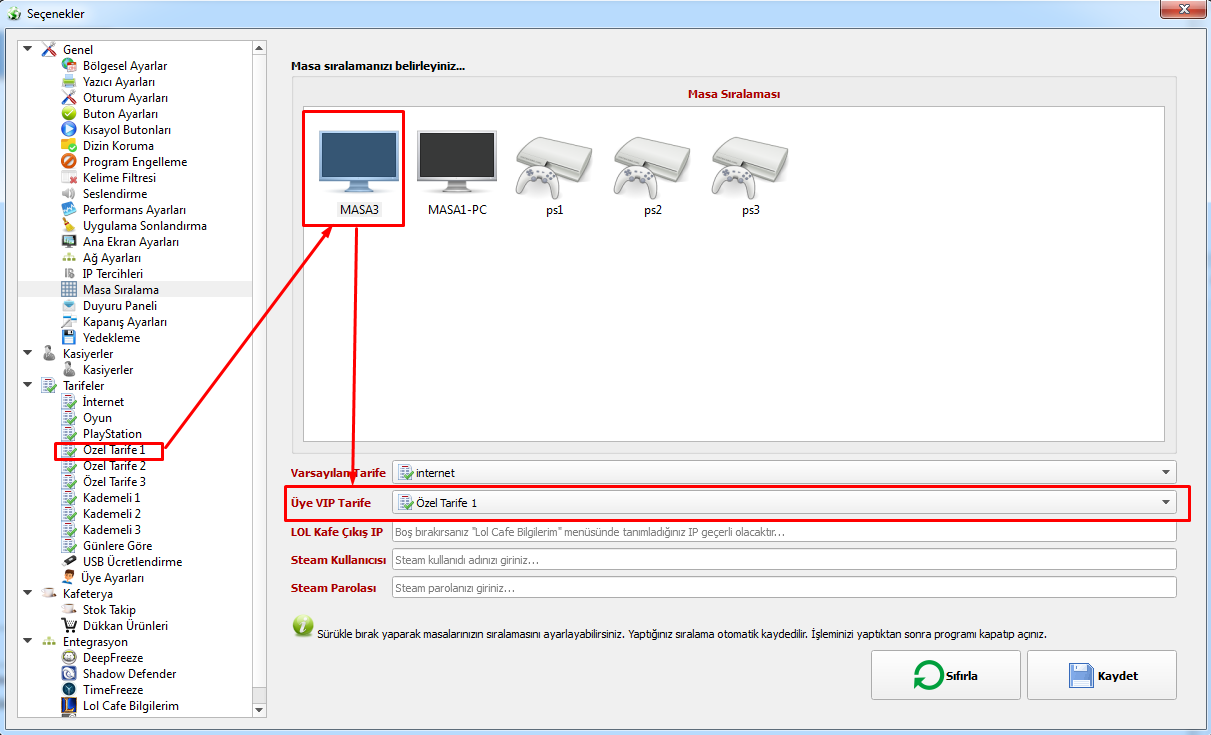This screenshot has width=1211, height=735.
Task: Click the MASA1-PC monitor icon
Action: pyautogui.click(x=456, y=162)
